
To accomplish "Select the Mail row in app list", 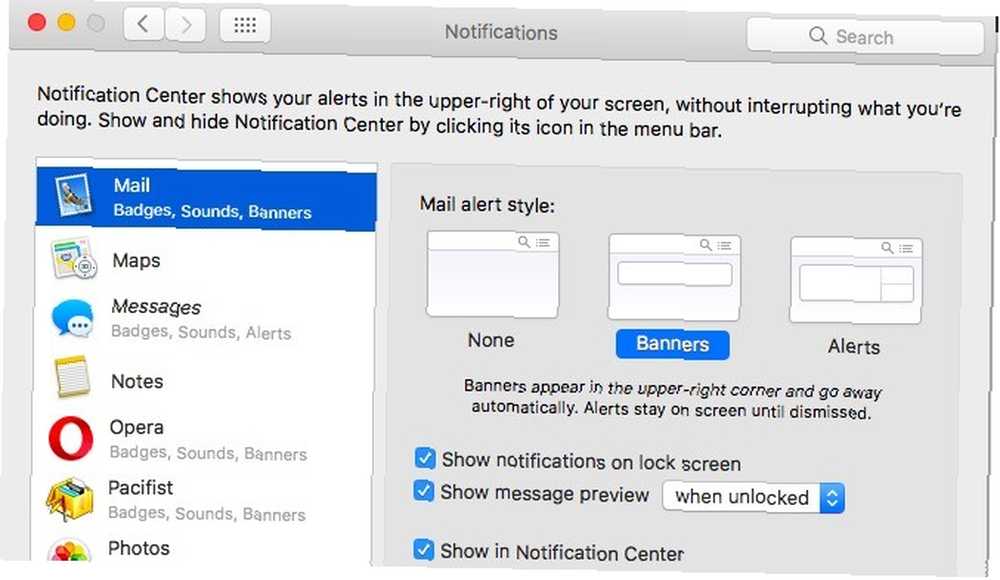I will (x=205, y=198).
